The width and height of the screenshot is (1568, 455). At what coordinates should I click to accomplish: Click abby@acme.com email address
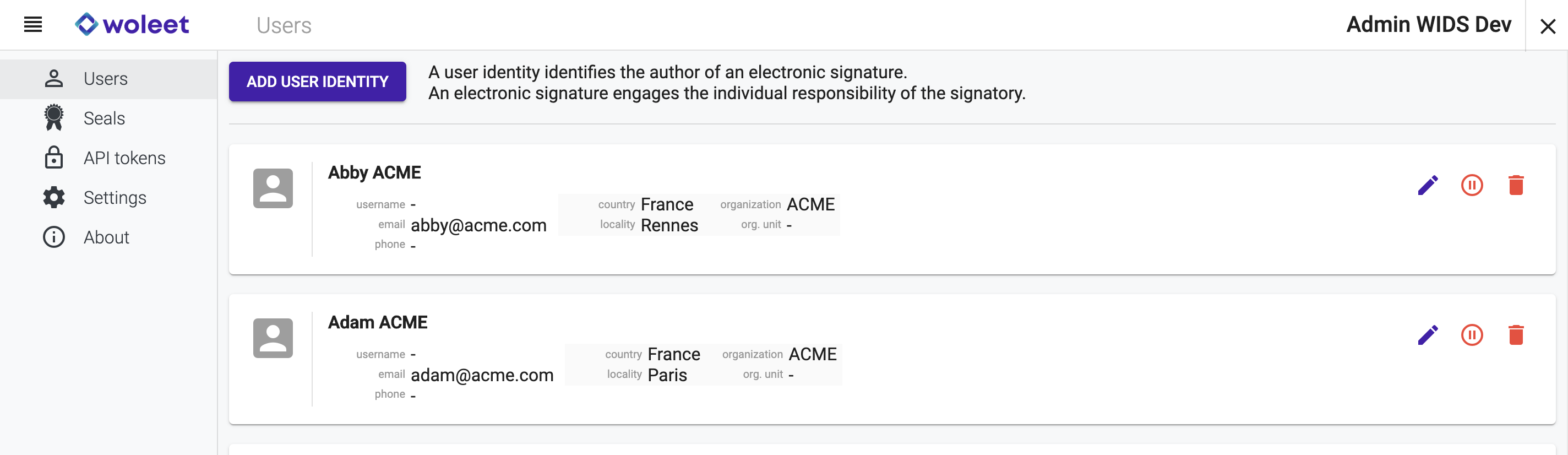coord(478,225)
